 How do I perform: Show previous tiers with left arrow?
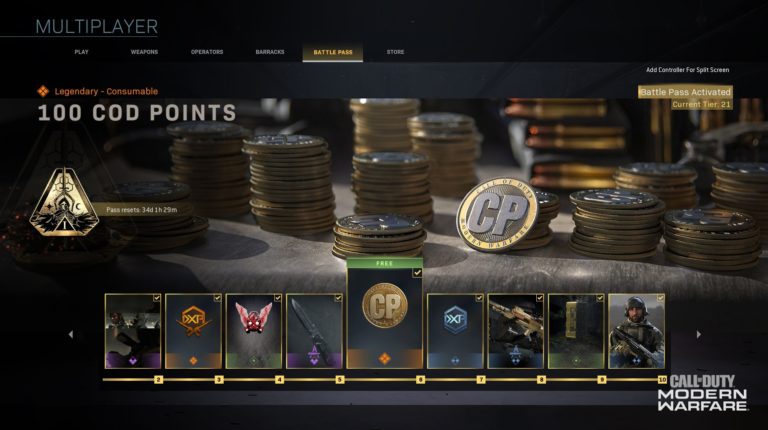click(x=71, y=334)
